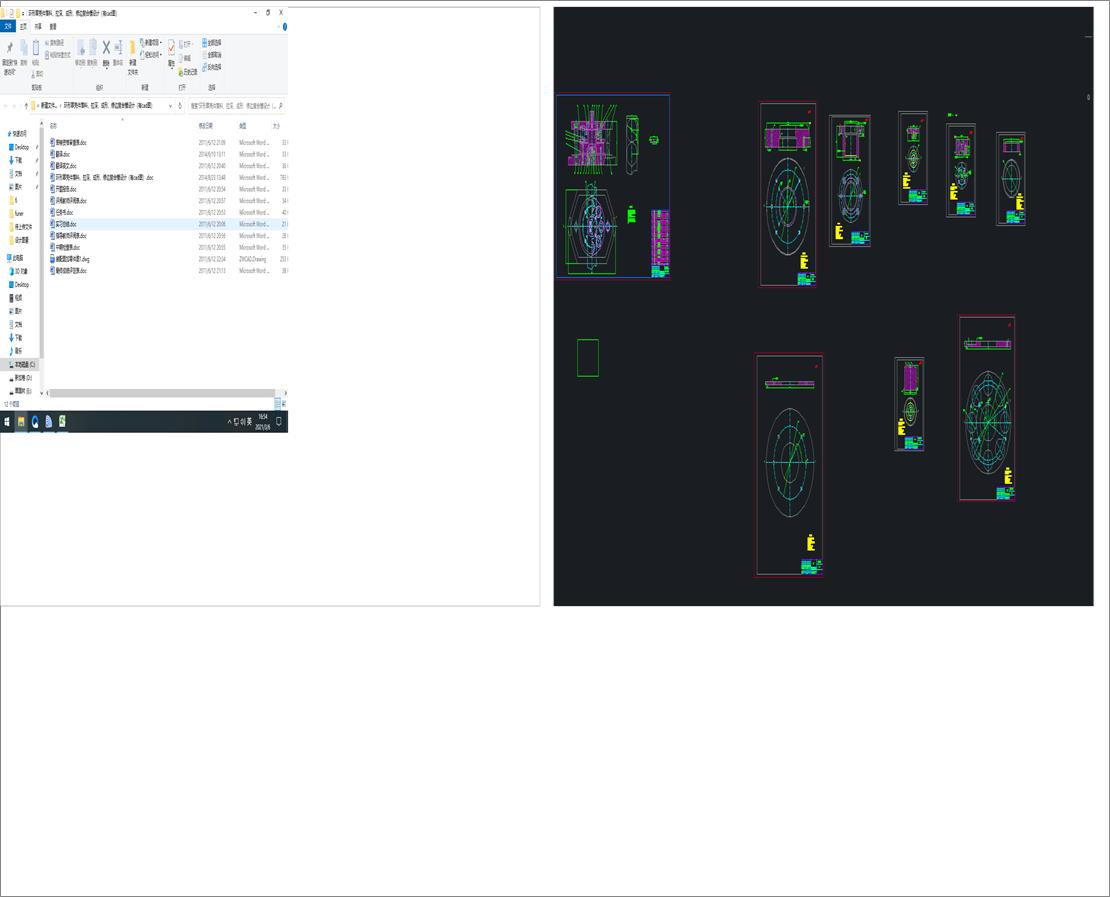Open Quick access in the navigation pane
The width and height of the screenshot is (1110, 897).
point(19,133)
